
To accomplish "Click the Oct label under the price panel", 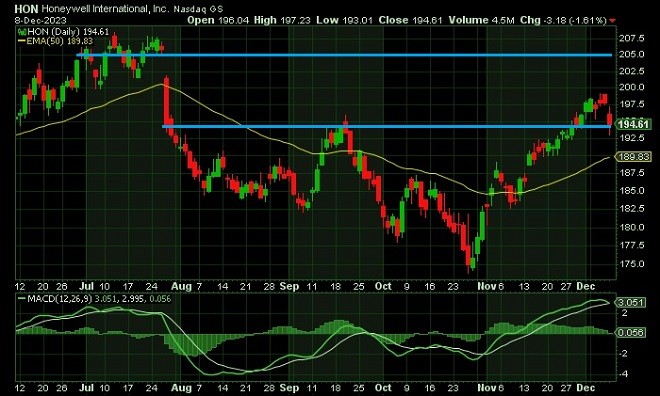I will [383, 286].
